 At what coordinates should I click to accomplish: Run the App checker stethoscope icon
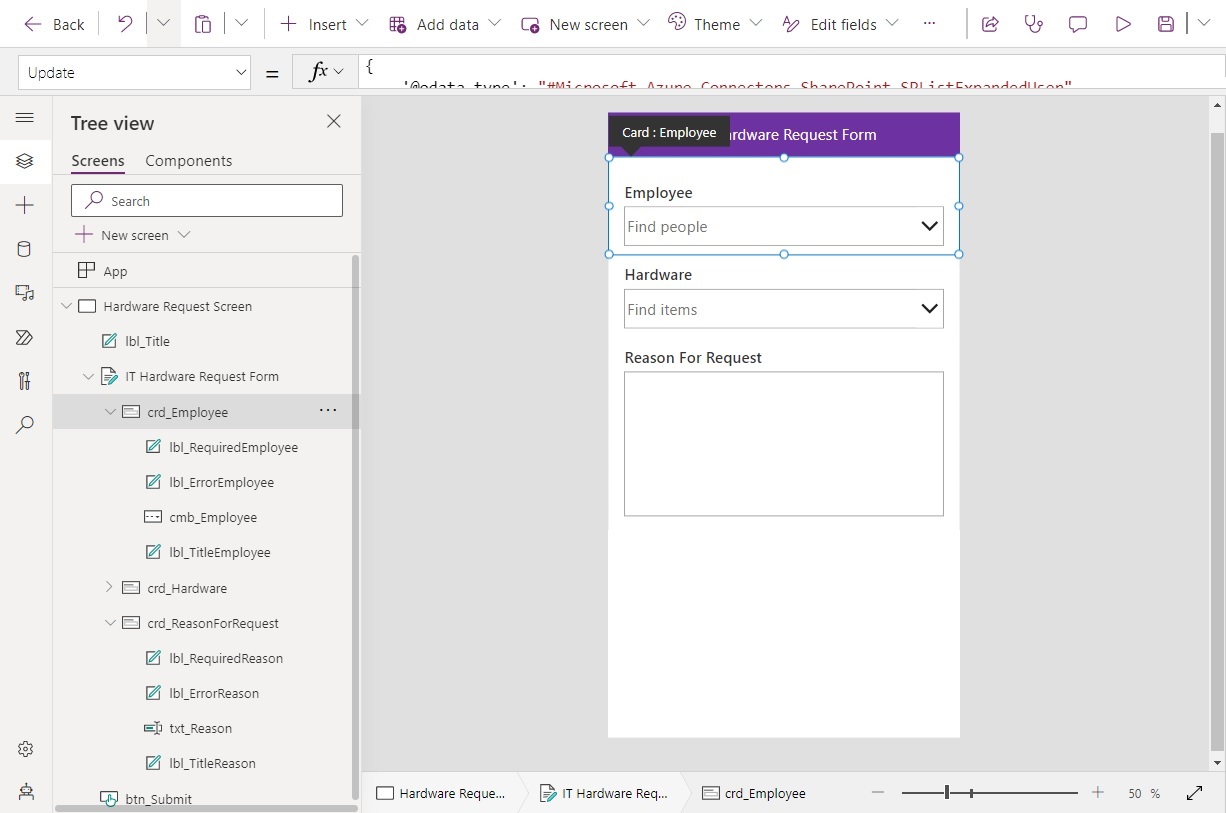(x=1033, y=23)
